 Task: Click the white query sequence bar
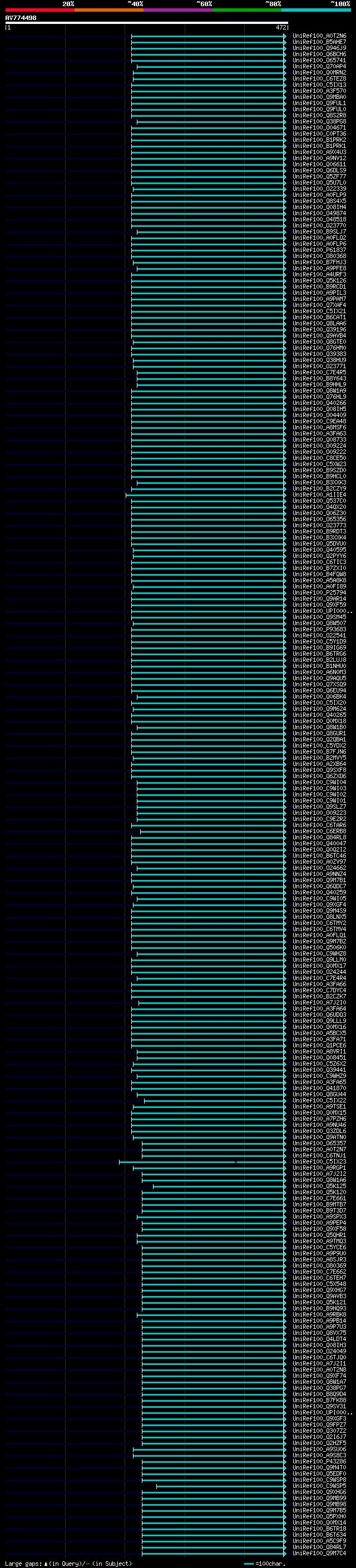click(147, 23)
